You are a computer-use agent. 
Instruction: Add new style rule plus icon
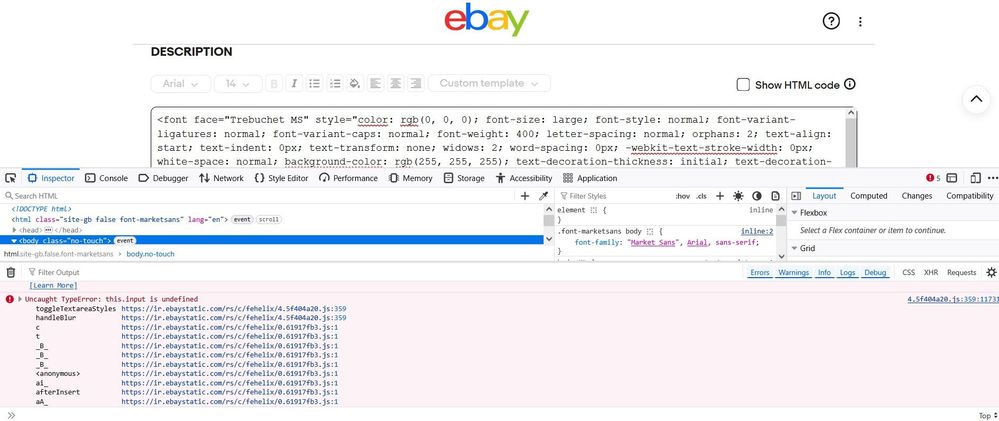[720, 196]
